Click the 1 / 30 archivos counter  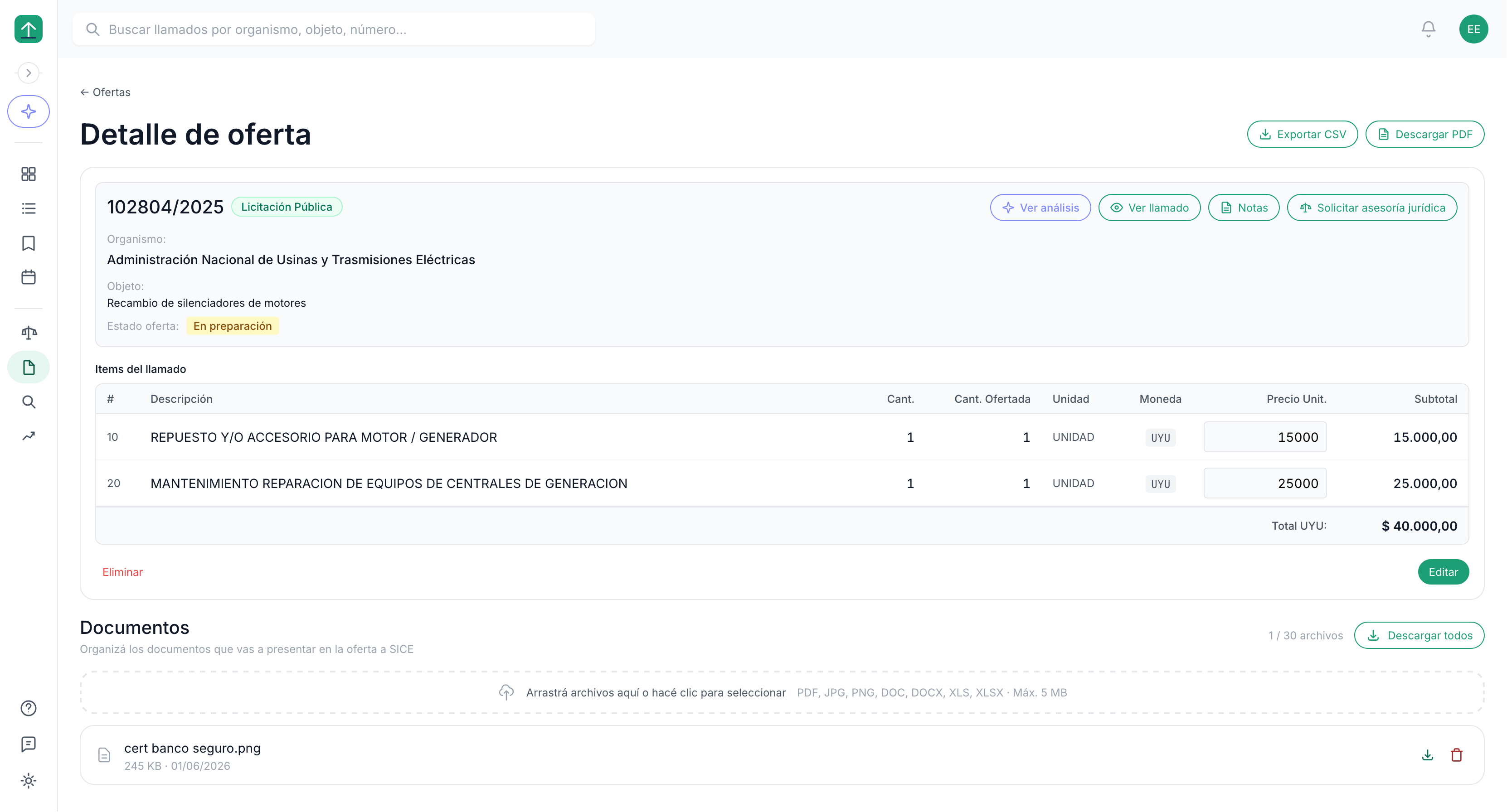coord(1305,635)
